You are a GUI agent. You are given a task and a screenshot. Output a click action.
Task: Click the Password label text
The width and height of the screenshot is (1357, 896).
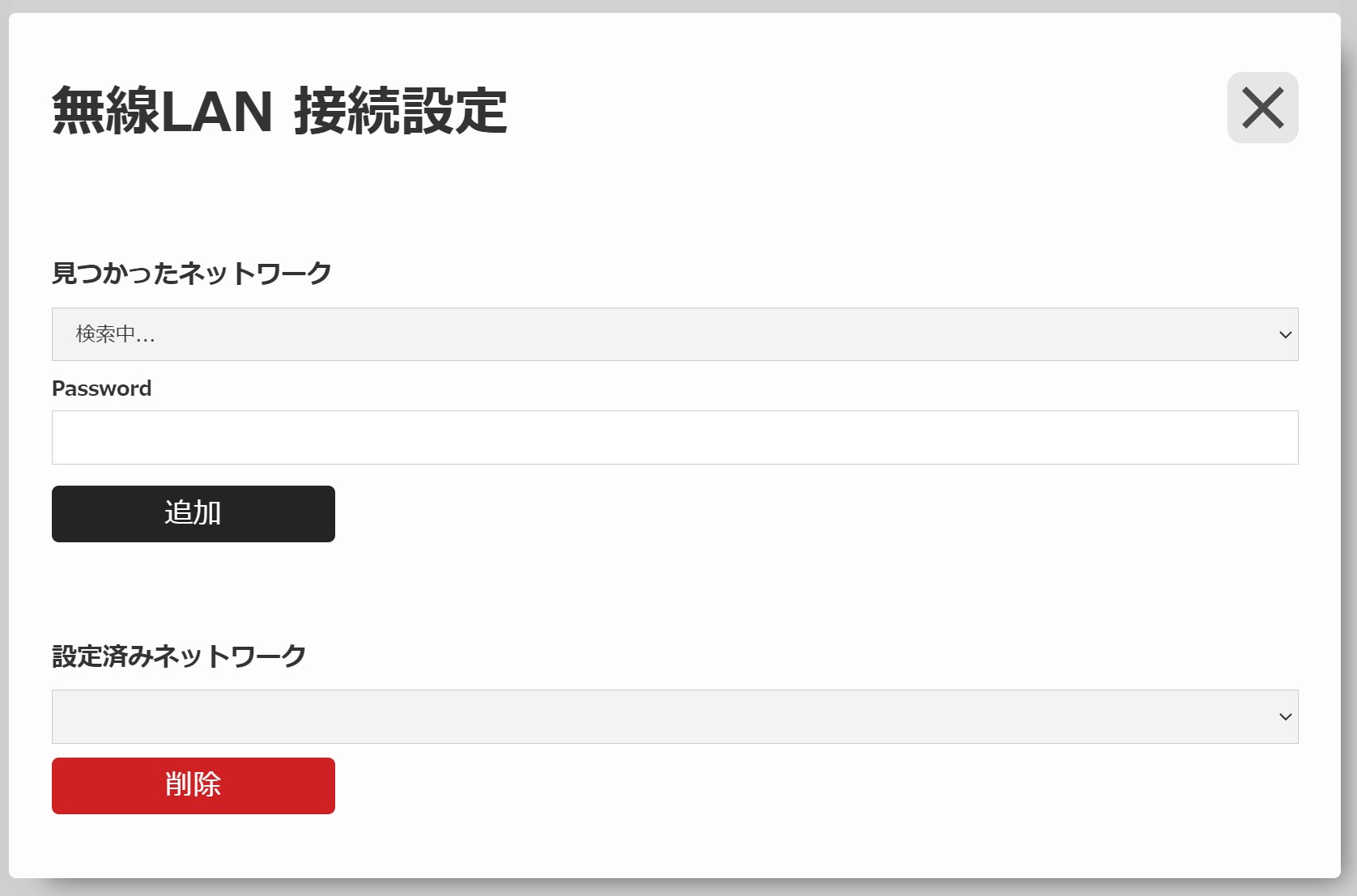(101, 389)
